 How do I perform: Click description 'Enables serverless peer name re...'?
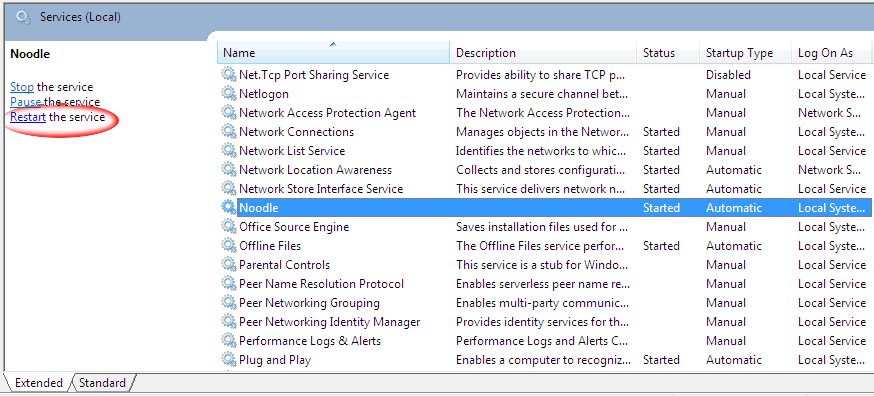(x=543, y=283)
